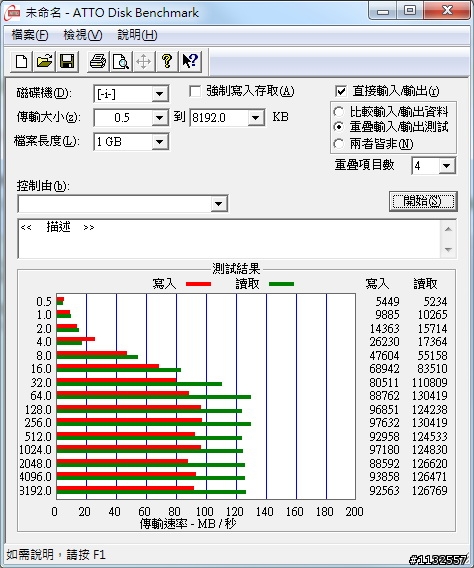Image resolution: width=474 pixels, height=568 pixels.
Task: Click the write value 97632
Action: tap(385, 422)
